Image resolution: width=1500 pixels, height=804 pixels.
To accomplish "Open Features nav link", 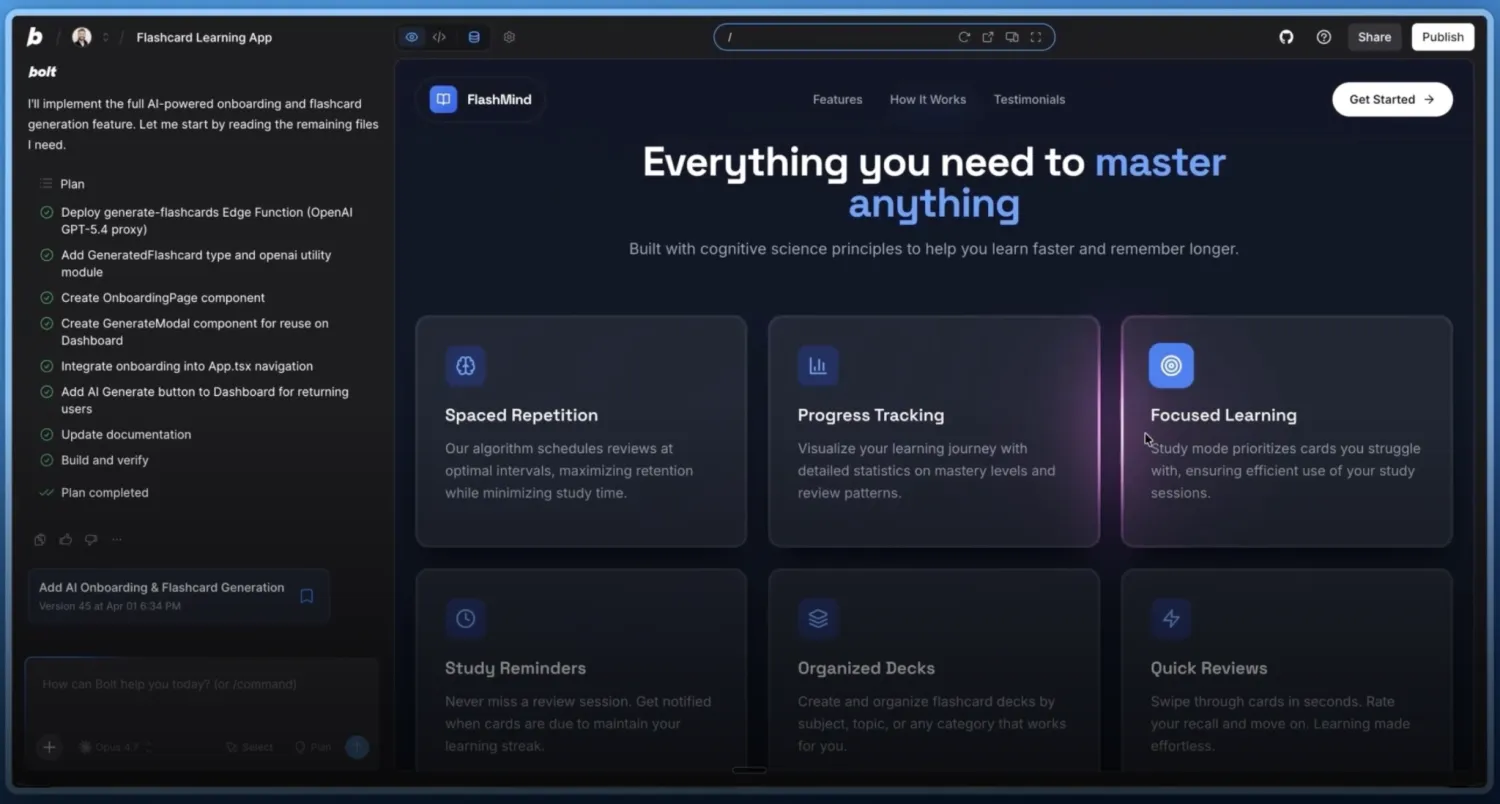I will coord(837,100).
